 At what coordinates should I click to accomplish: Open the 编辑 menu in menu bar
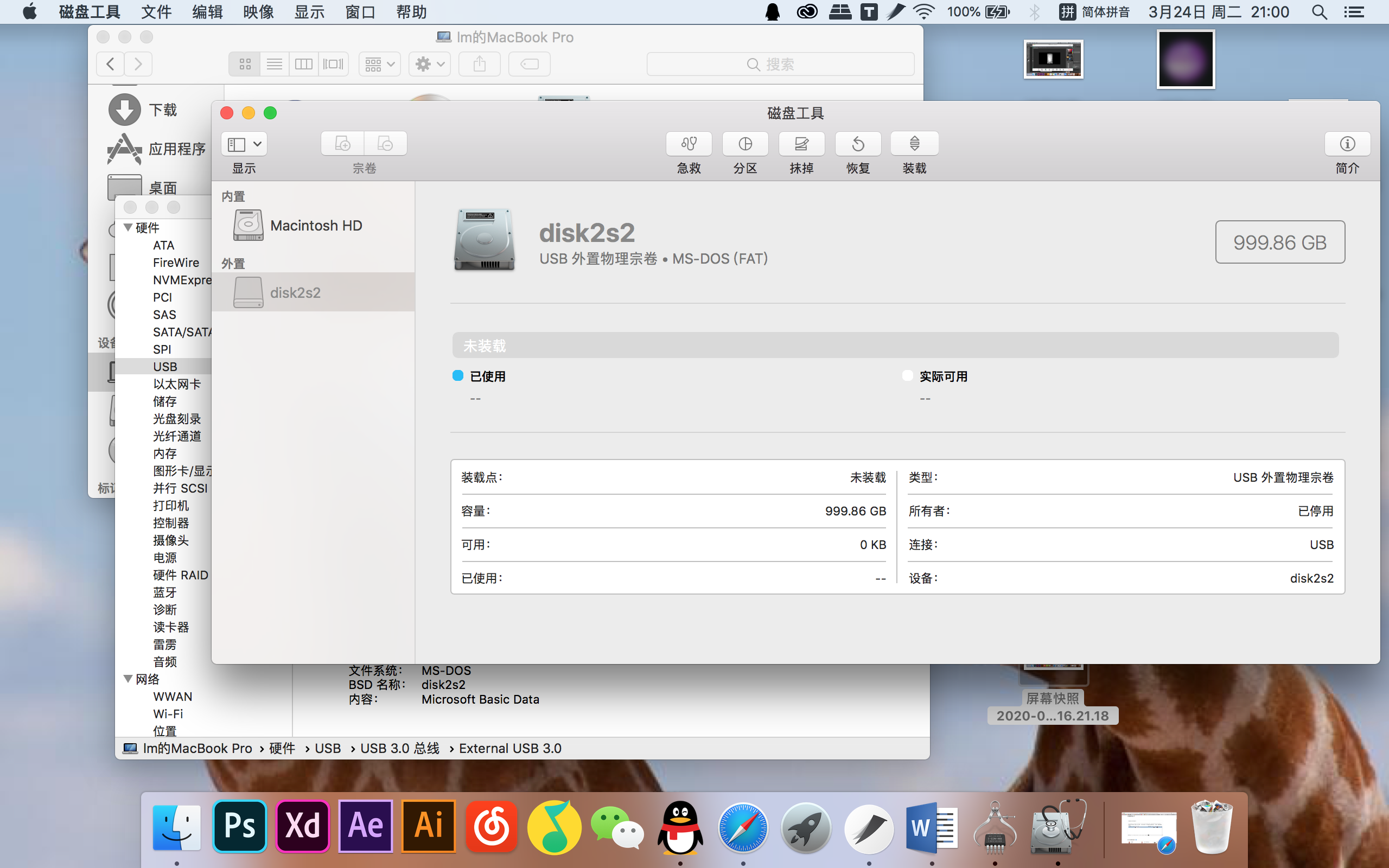click(207, 12)
